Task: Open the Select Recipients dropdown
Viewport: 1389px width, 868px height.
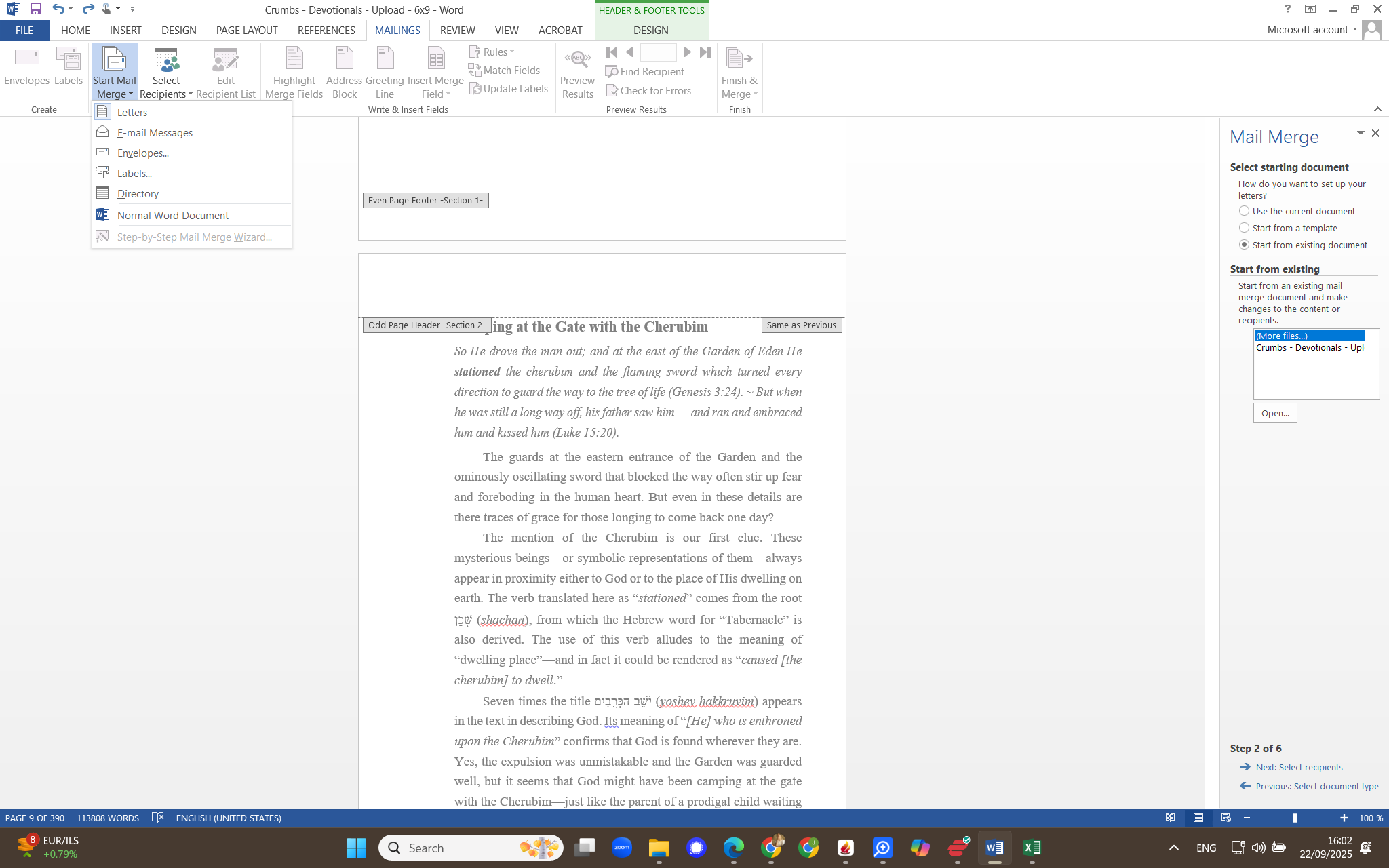Action: (x=165, y=71)
